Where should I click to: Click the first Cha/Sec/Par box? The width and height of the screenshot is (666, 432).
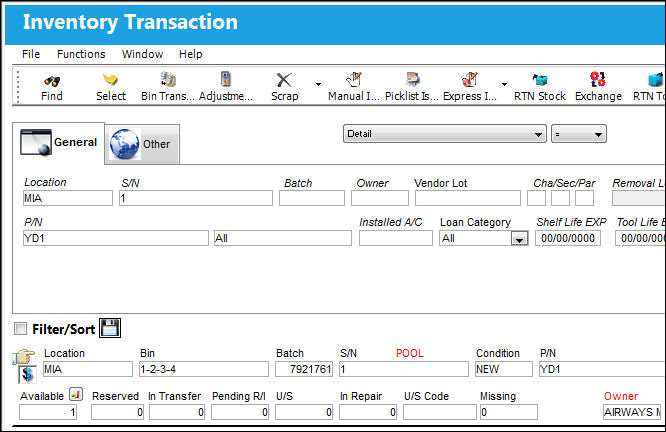[536, 198]
